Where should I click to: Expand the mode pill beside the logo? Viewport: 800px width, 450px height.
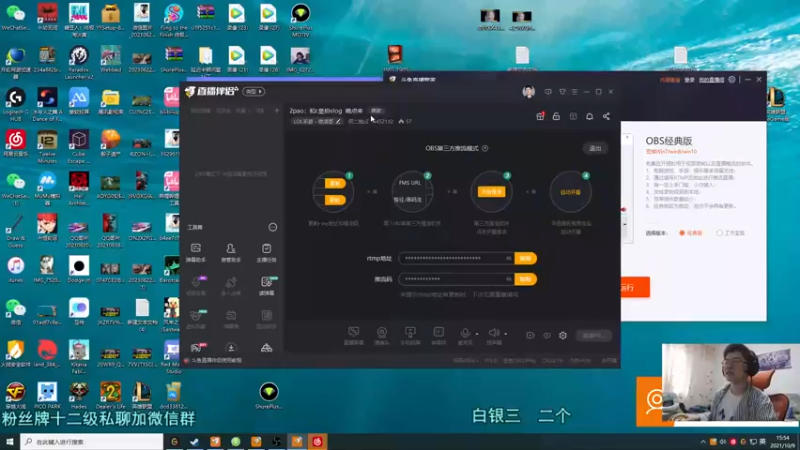[x=254, y=92]
